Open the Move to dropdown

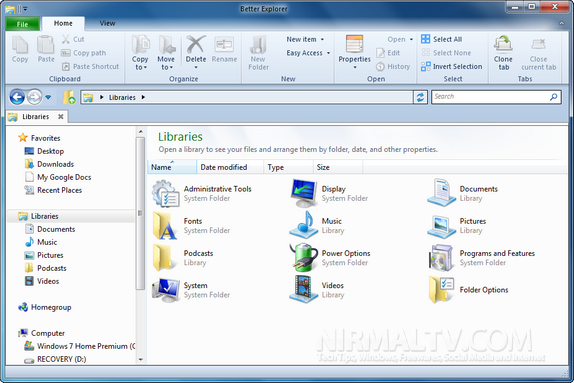166,53
